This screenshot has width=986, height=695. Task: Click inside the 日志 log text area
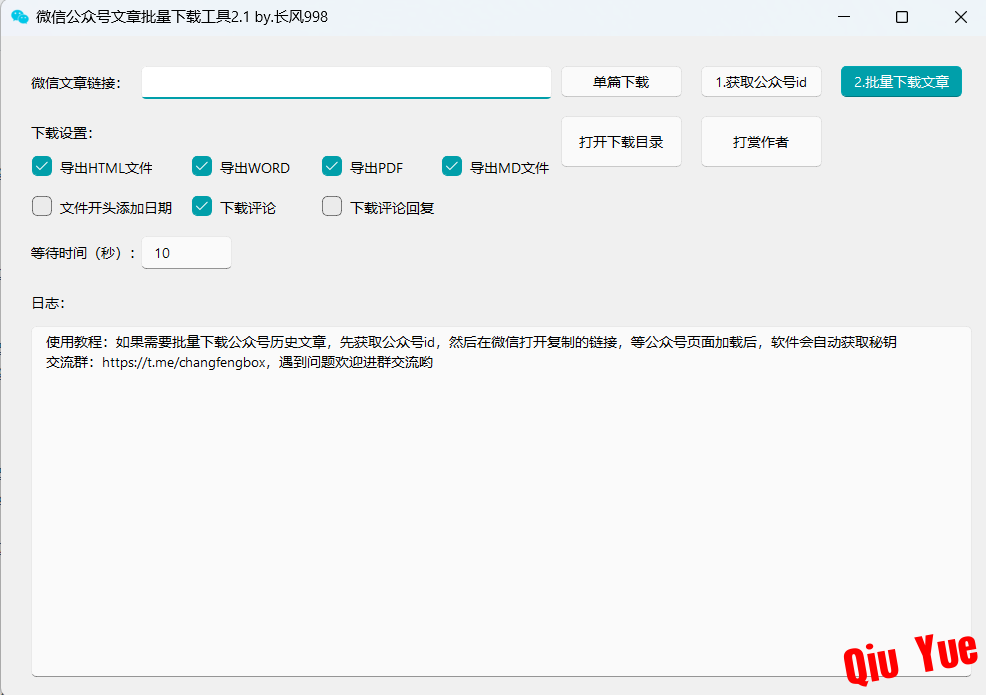501,501
